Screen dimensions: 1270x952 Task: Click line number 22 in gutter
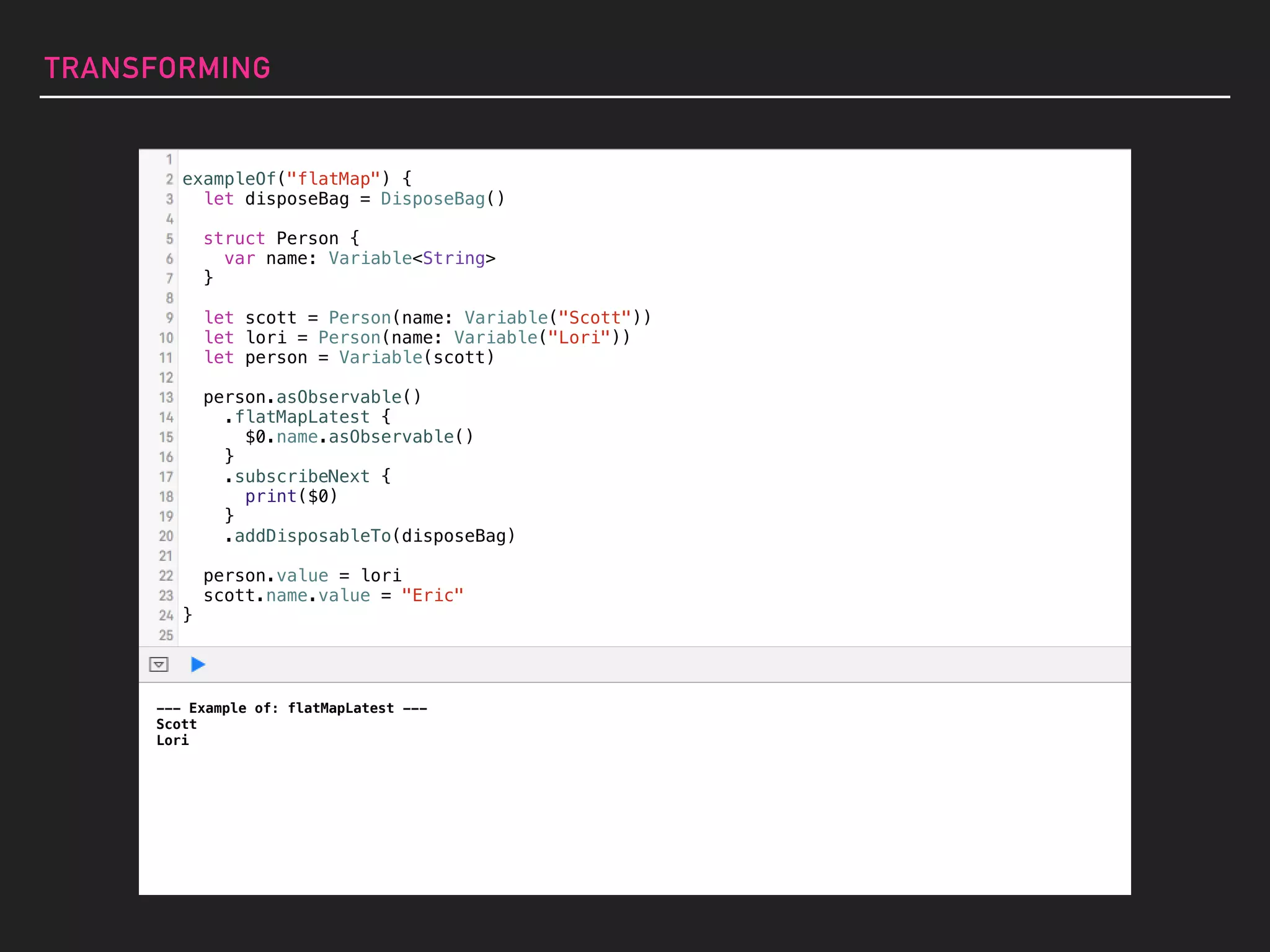(166, 576)
